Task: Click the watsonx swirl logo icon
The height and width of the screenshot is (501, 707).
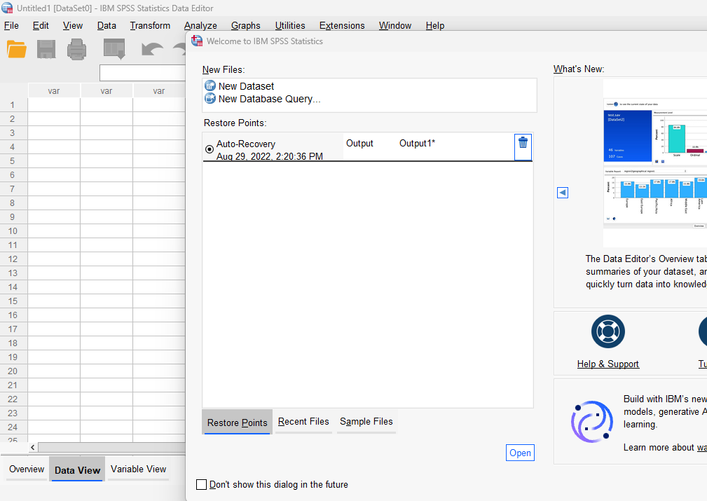Action: (592, 422)
